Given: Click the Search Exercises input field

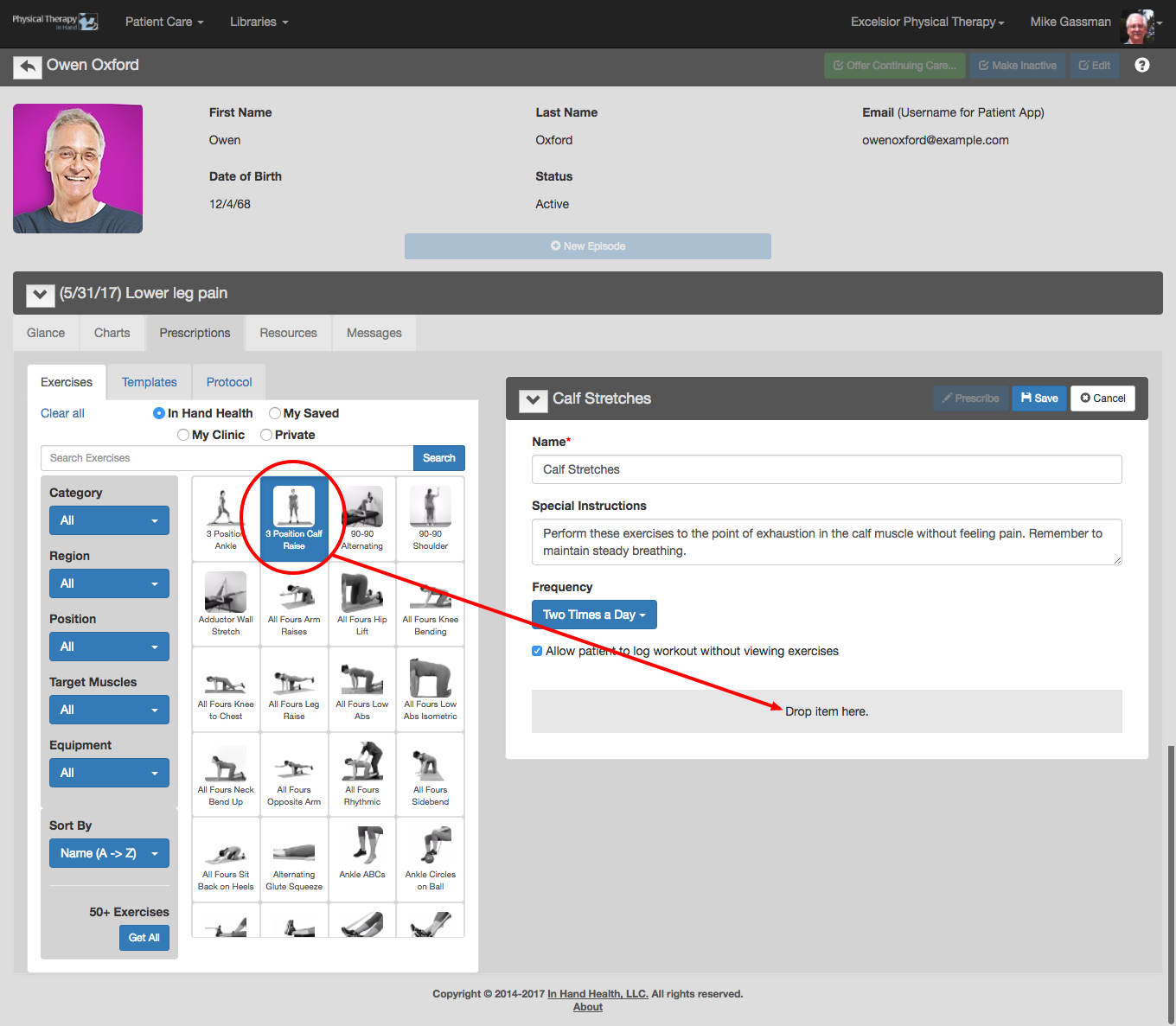Looking at the screenshot, I should (227, 458).
